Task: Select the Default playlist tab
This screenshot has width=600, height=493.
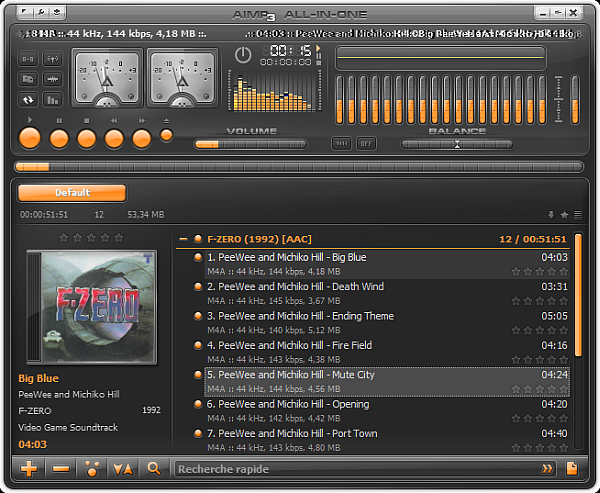Action: pyautogui.click(x=72, y=193)
